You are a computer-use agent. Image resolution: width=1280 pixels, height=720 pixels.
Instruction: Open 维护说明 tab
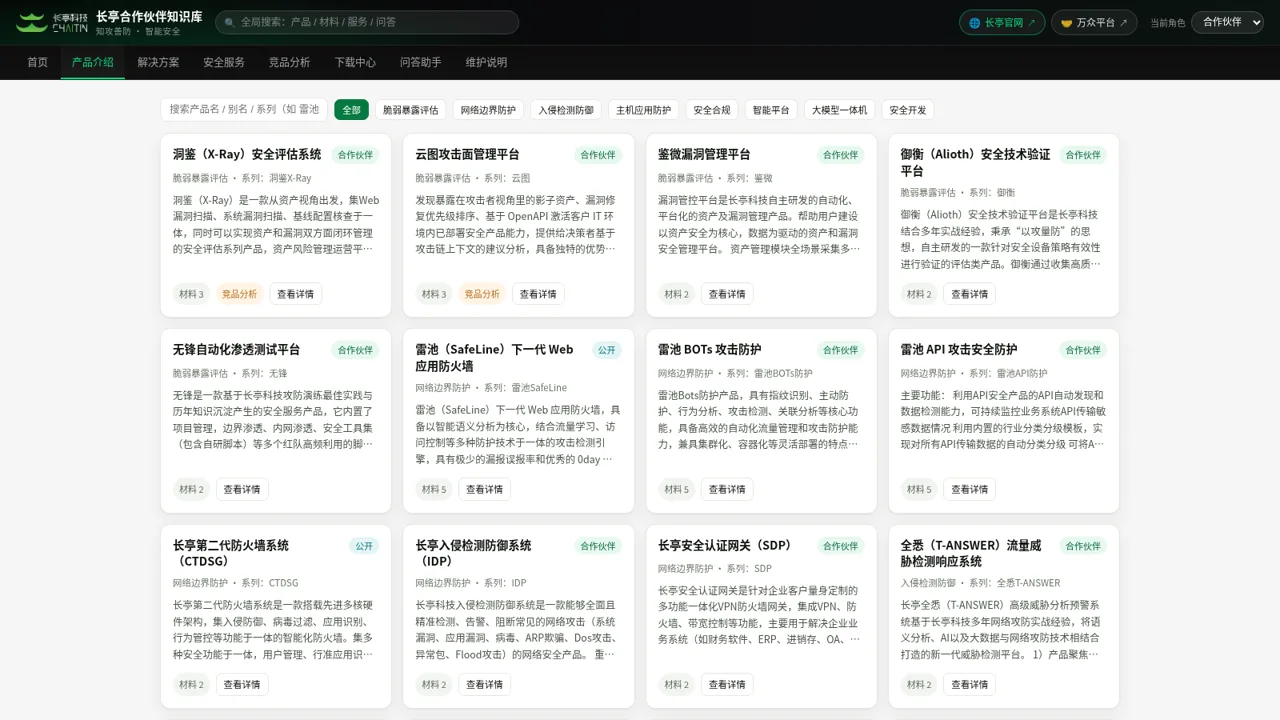486,62
